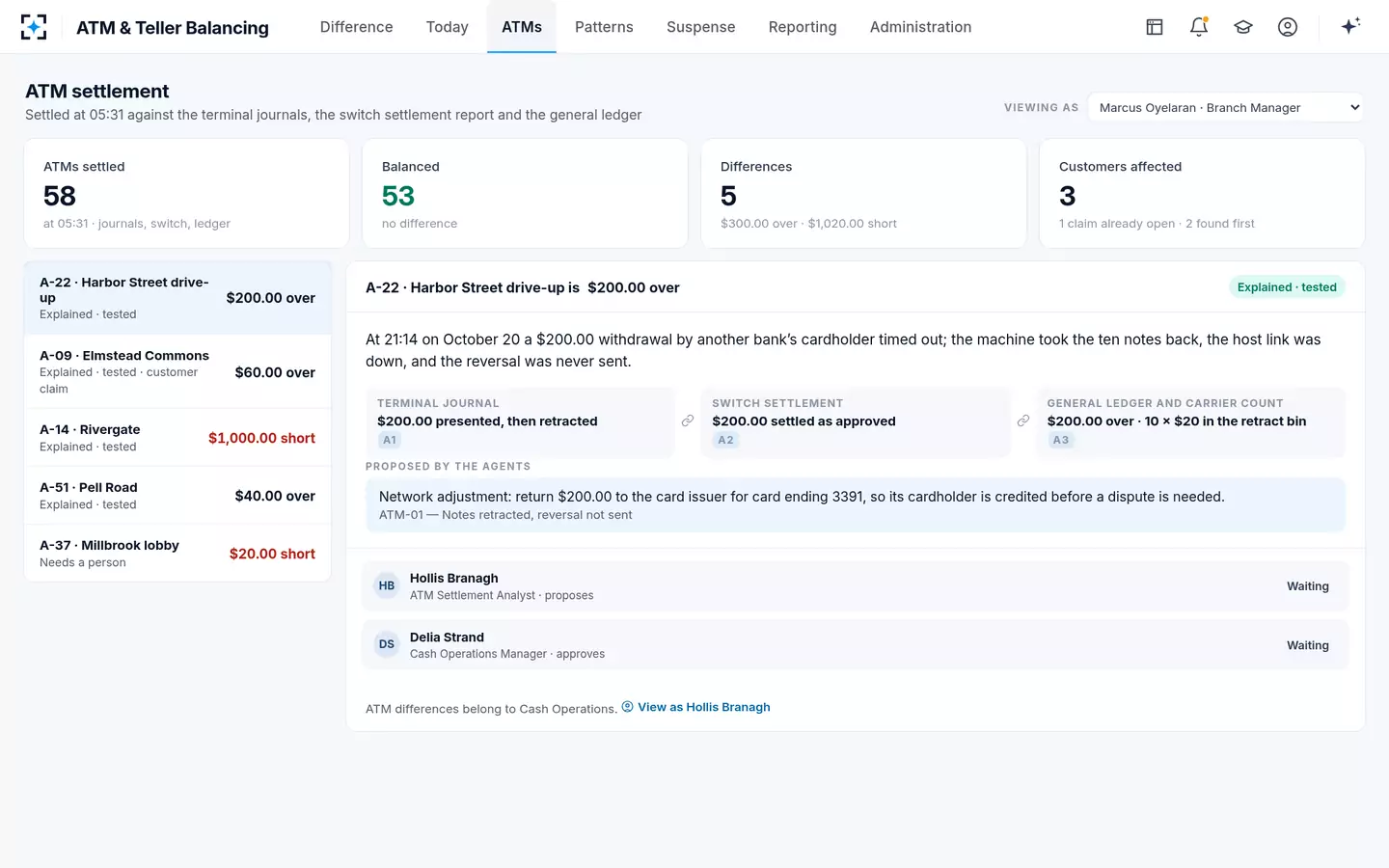Open the Reporting tab
Screen dimensions: 1389x868
tap(803, 27)
